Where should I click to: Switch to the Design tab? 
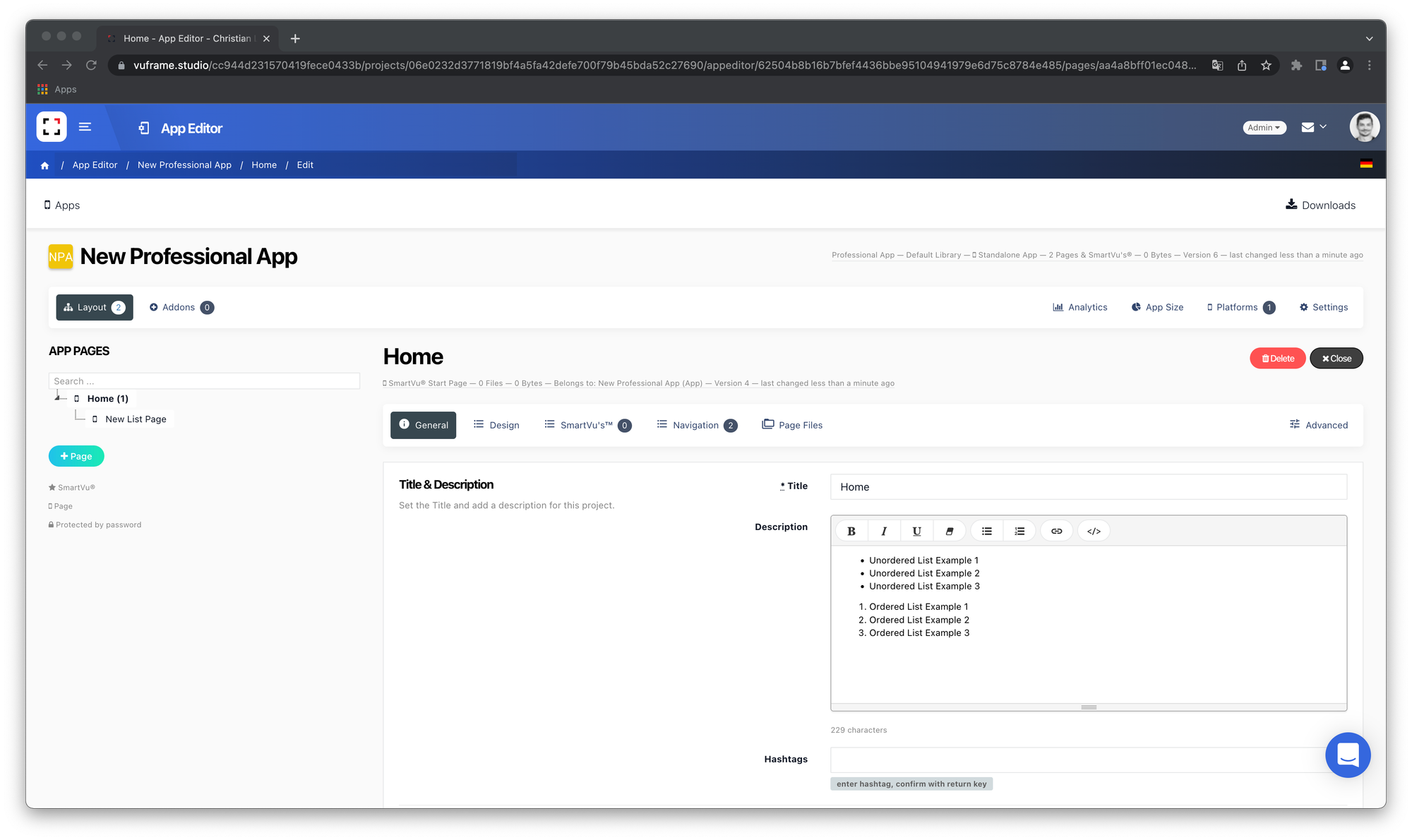[496, 425]
